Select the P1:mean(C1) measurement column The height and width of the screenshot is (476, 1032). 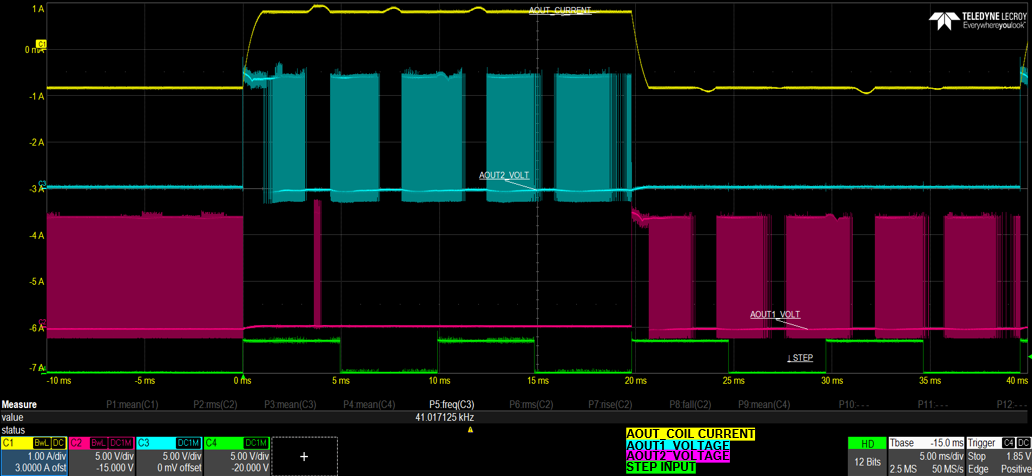(x=132, y=405)
